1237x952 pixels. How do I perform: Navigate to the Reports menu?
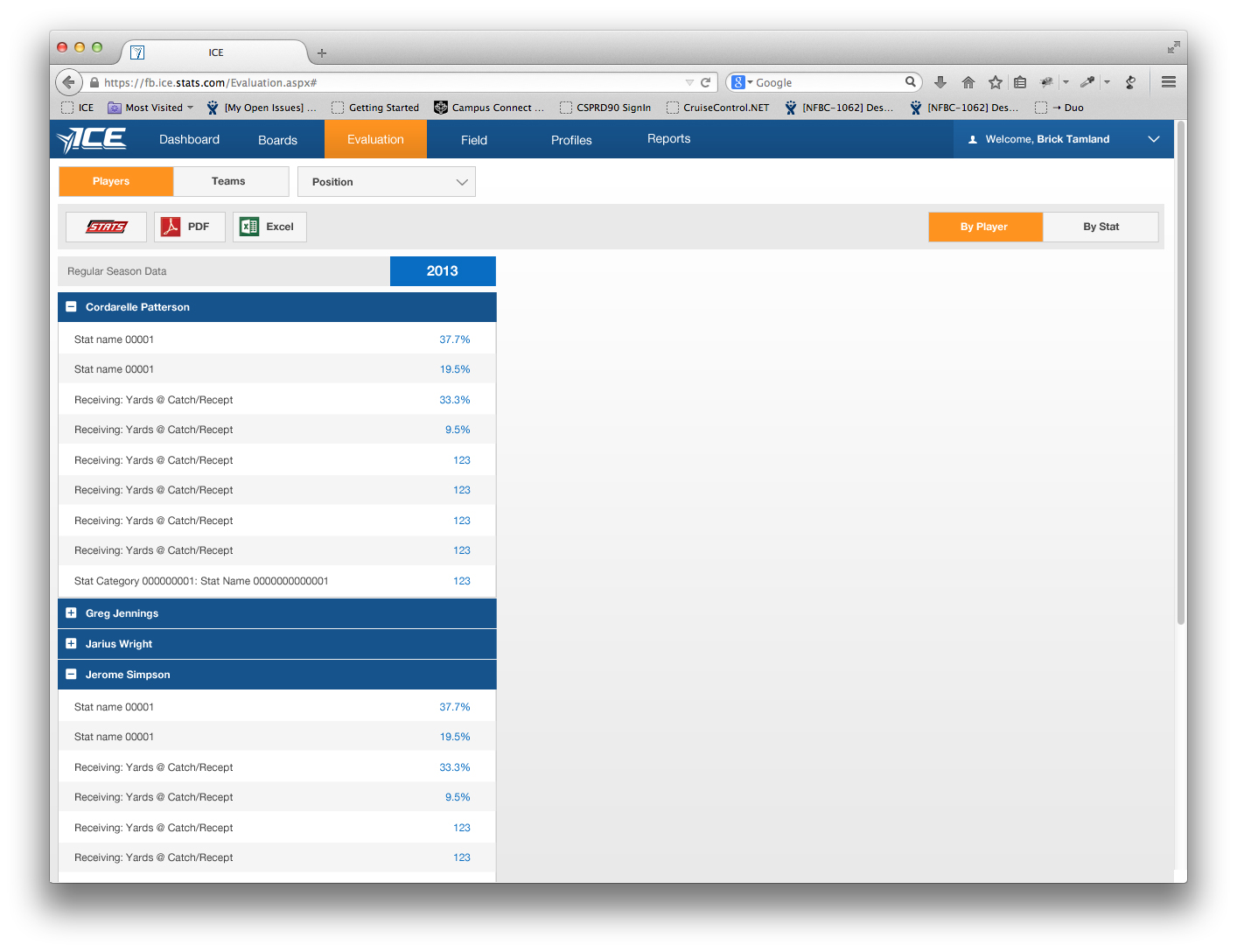point(668,138)
